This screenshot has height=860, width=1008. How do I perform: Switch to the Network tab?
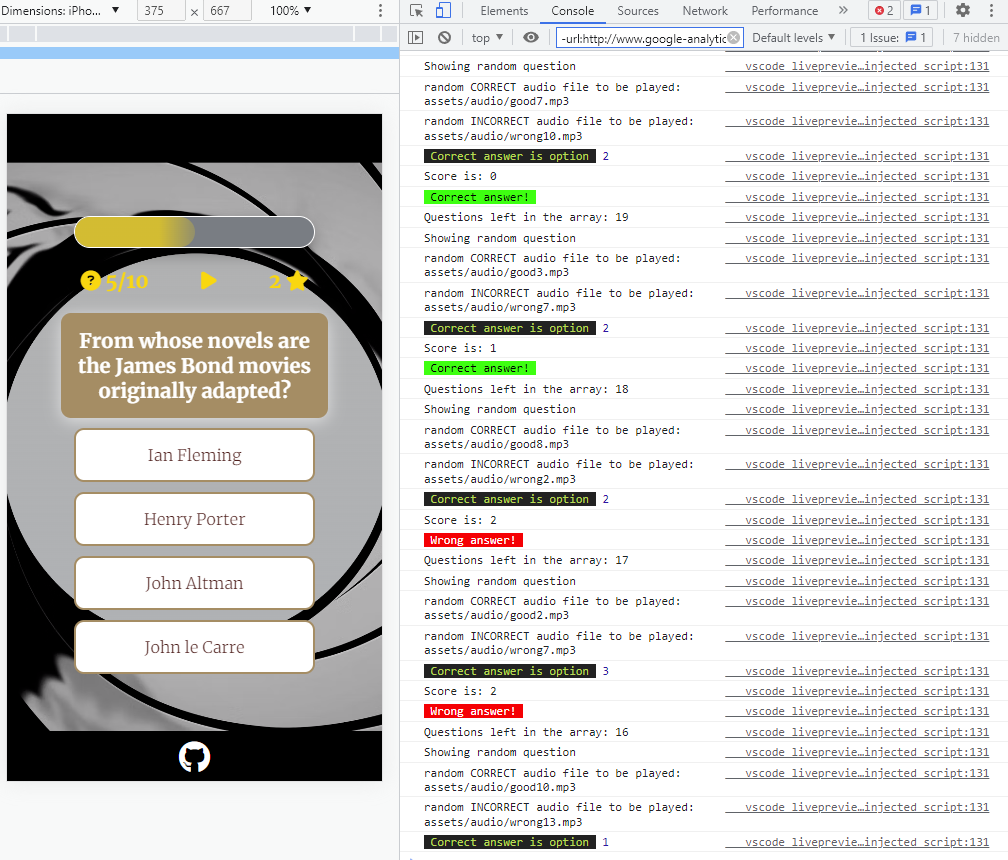(705, 11)
